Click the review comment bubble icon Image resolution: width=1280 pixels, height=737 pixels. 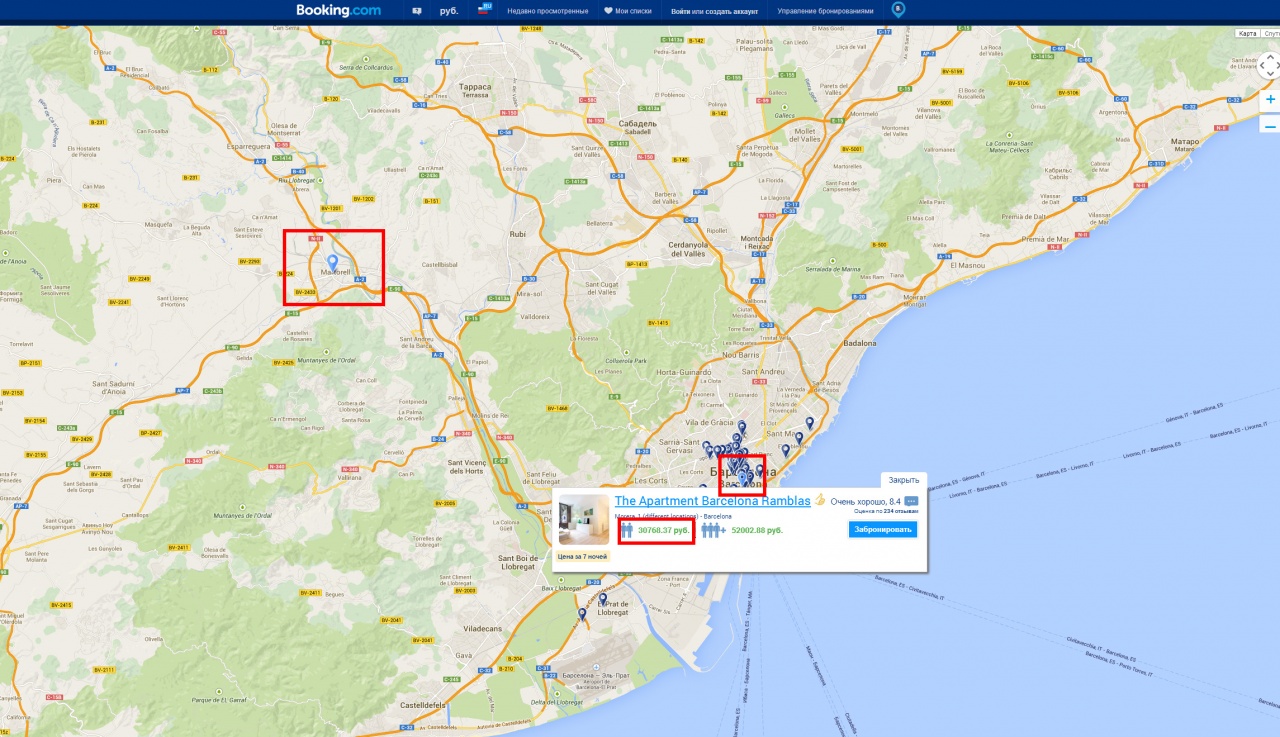911,500
